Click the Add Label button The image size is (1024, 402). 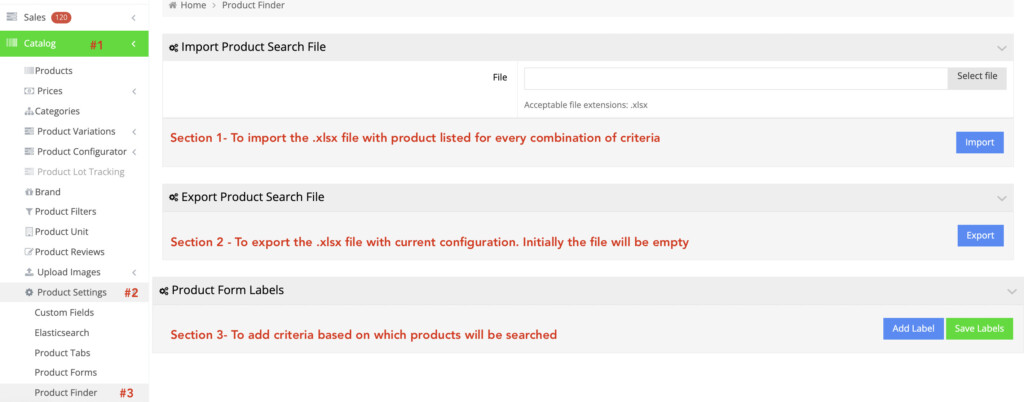(x=912, y=329)
